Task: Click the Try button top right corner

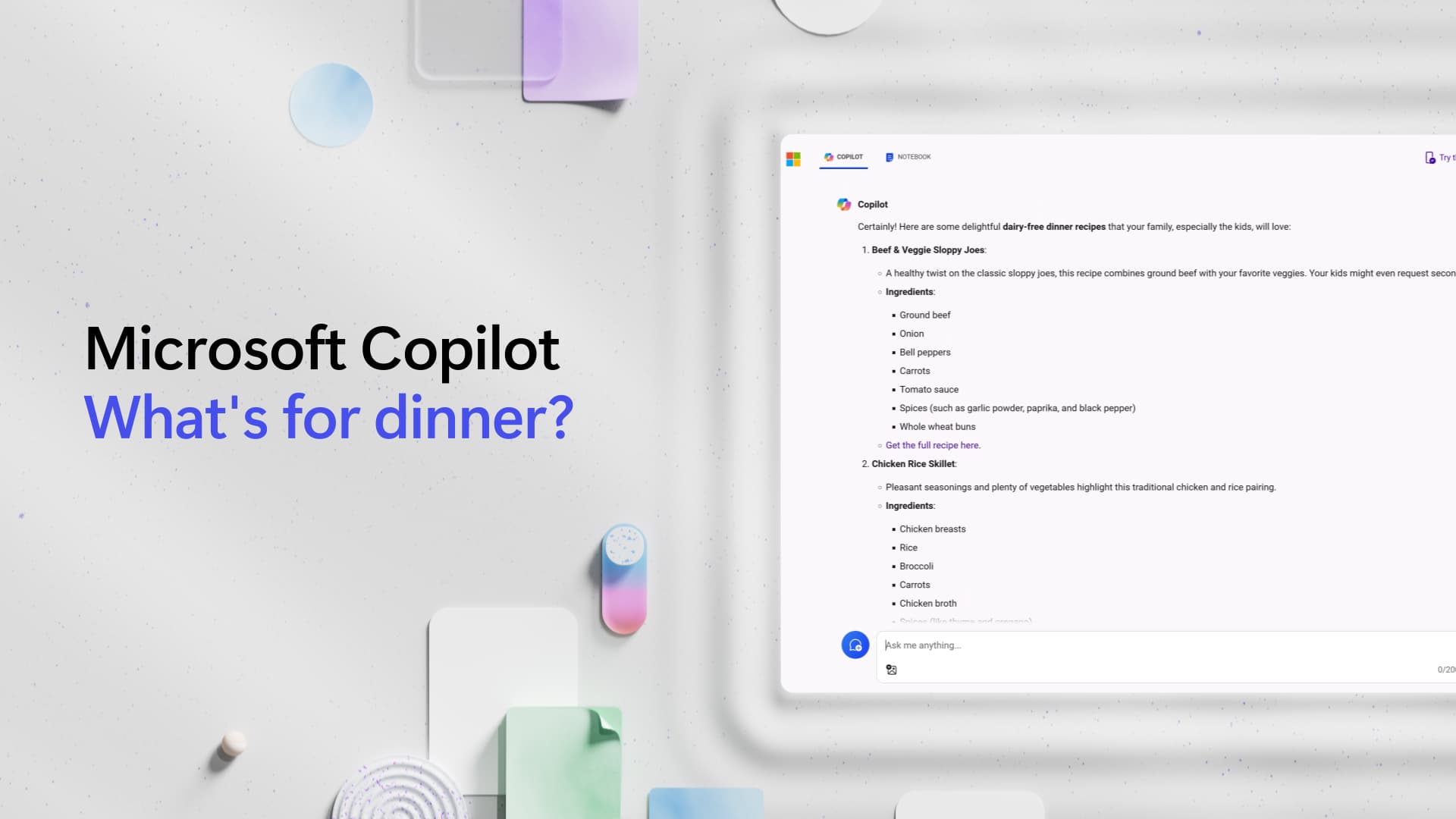Action: pyautogui.click(x=1441, y=157)
